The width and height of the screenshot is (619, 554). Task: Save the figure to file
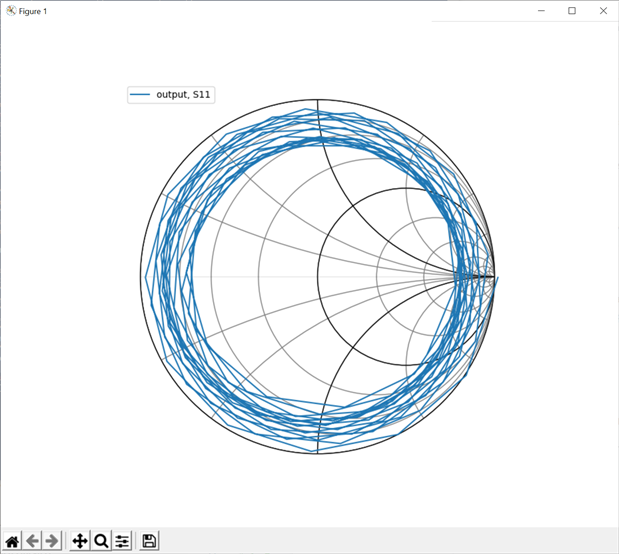[x=149, y=541]
